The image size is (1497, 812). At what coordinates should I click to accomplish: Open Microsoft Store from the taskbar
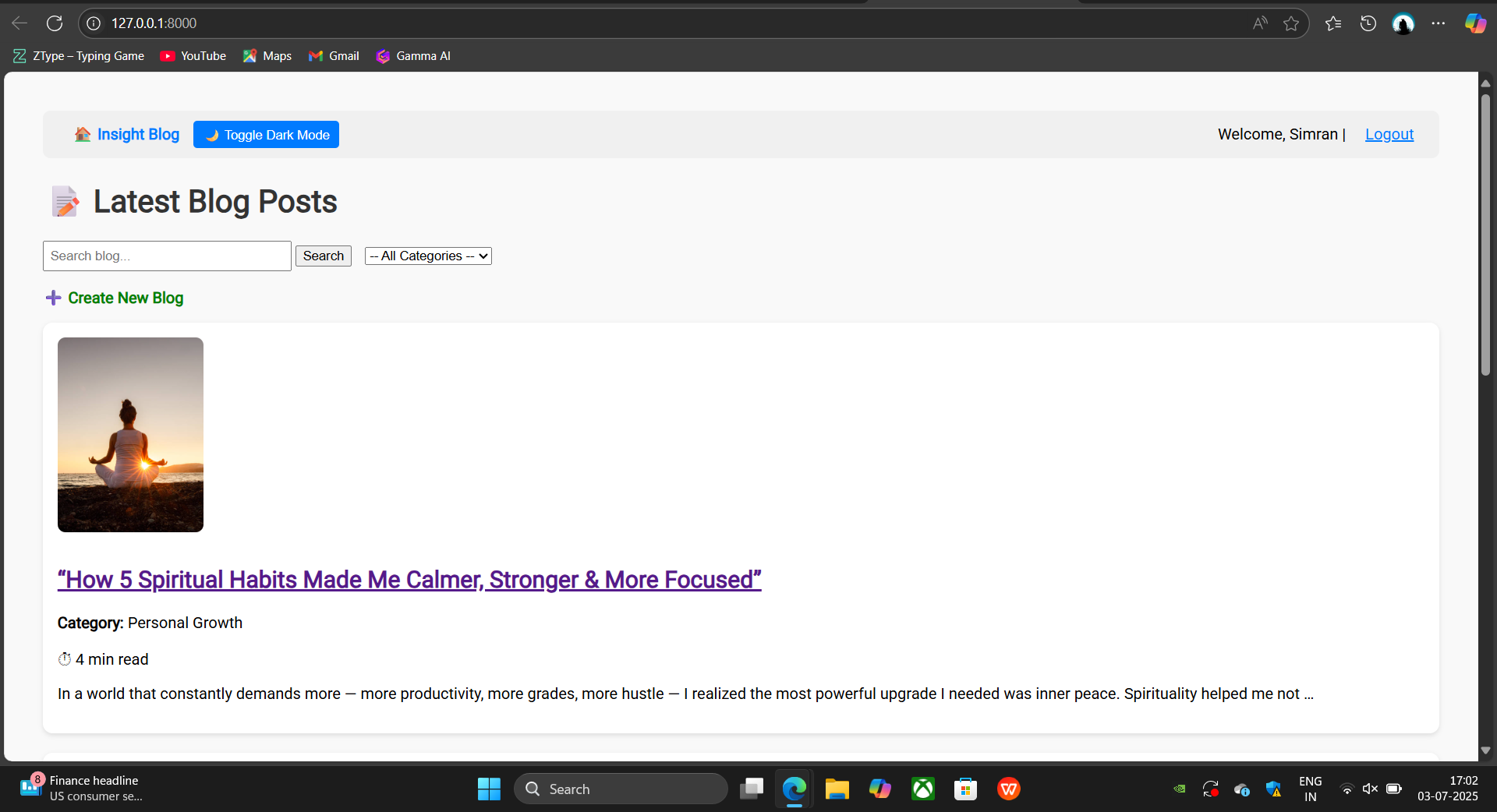pyautogui.click(x=966, y=789)
